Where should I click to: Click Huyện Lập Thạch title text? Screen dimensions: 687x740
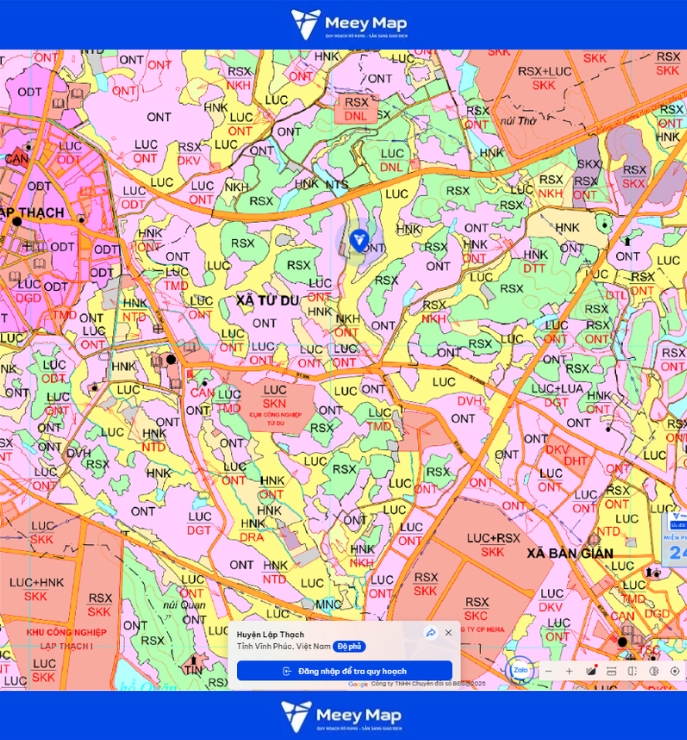270,634
